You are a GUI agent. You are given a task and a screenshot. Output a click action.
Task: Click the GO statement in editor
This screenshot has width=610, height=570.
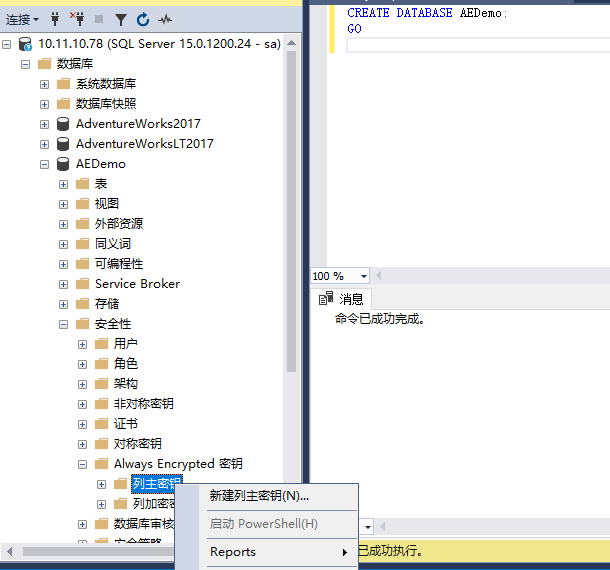(354, 29)
